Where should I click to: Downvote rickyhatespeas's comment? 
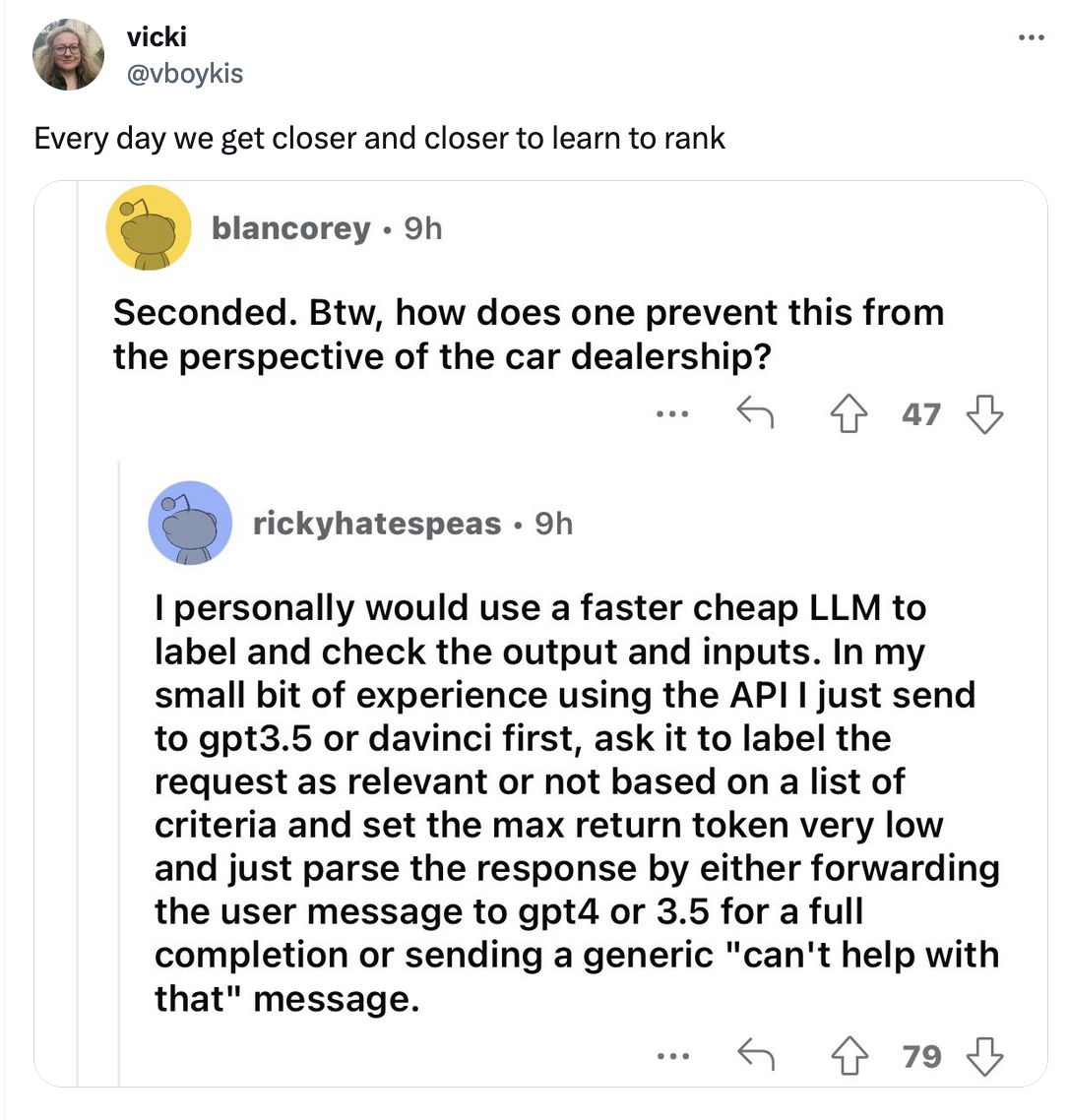coord(984,1057)
